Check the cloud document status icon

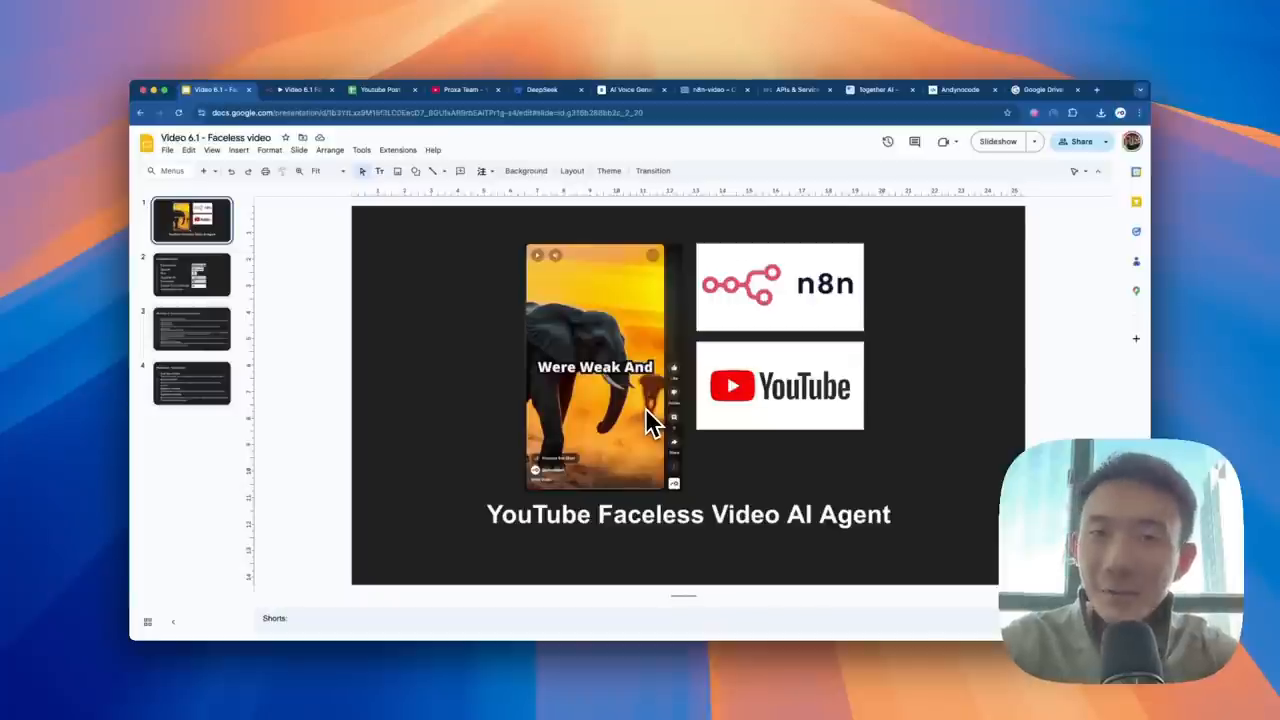point(320,137)
